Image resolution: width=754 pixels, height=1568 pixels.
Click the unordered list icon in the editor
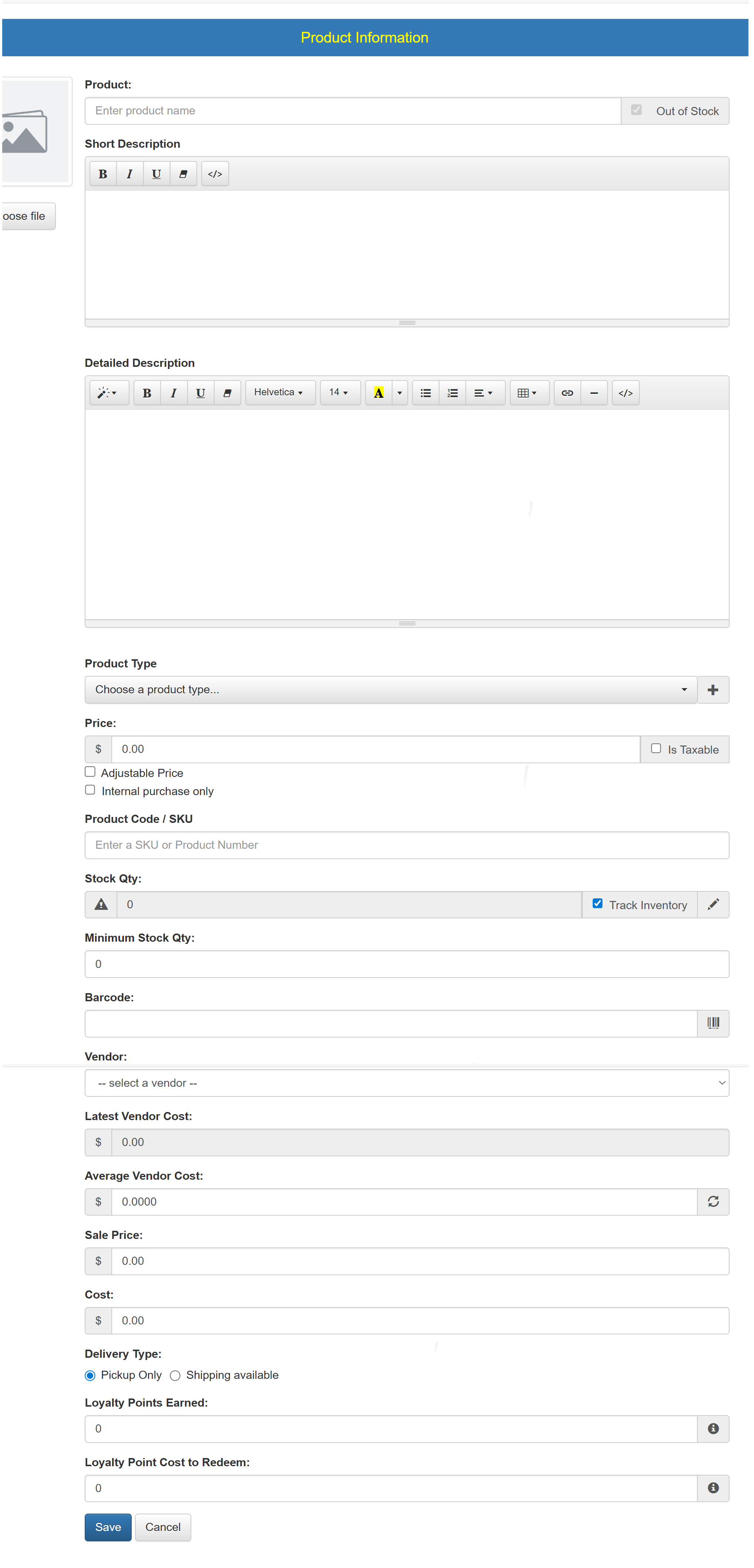(x=425, y=393)
